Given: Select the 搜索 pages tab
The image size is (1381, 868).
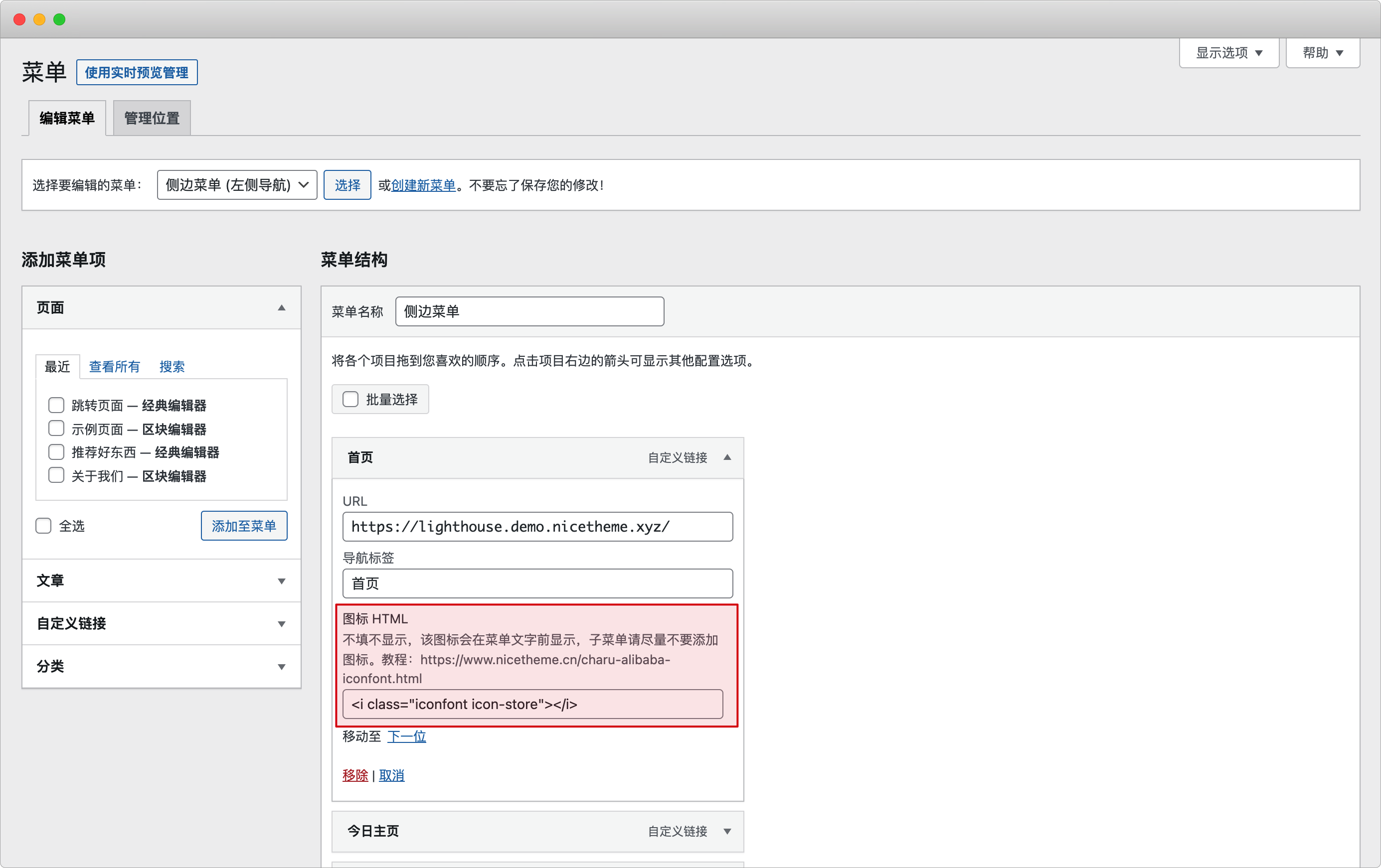Looking at the screenshot, I should tap(172, 366).
